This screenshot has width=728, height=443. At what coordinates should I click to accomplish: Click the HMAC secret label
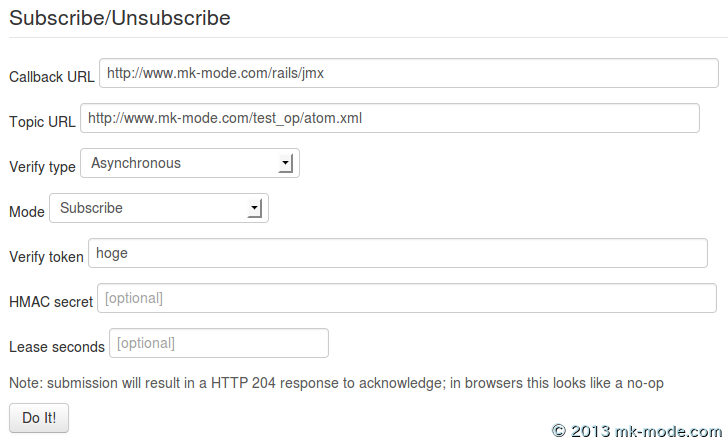(51, 302)
